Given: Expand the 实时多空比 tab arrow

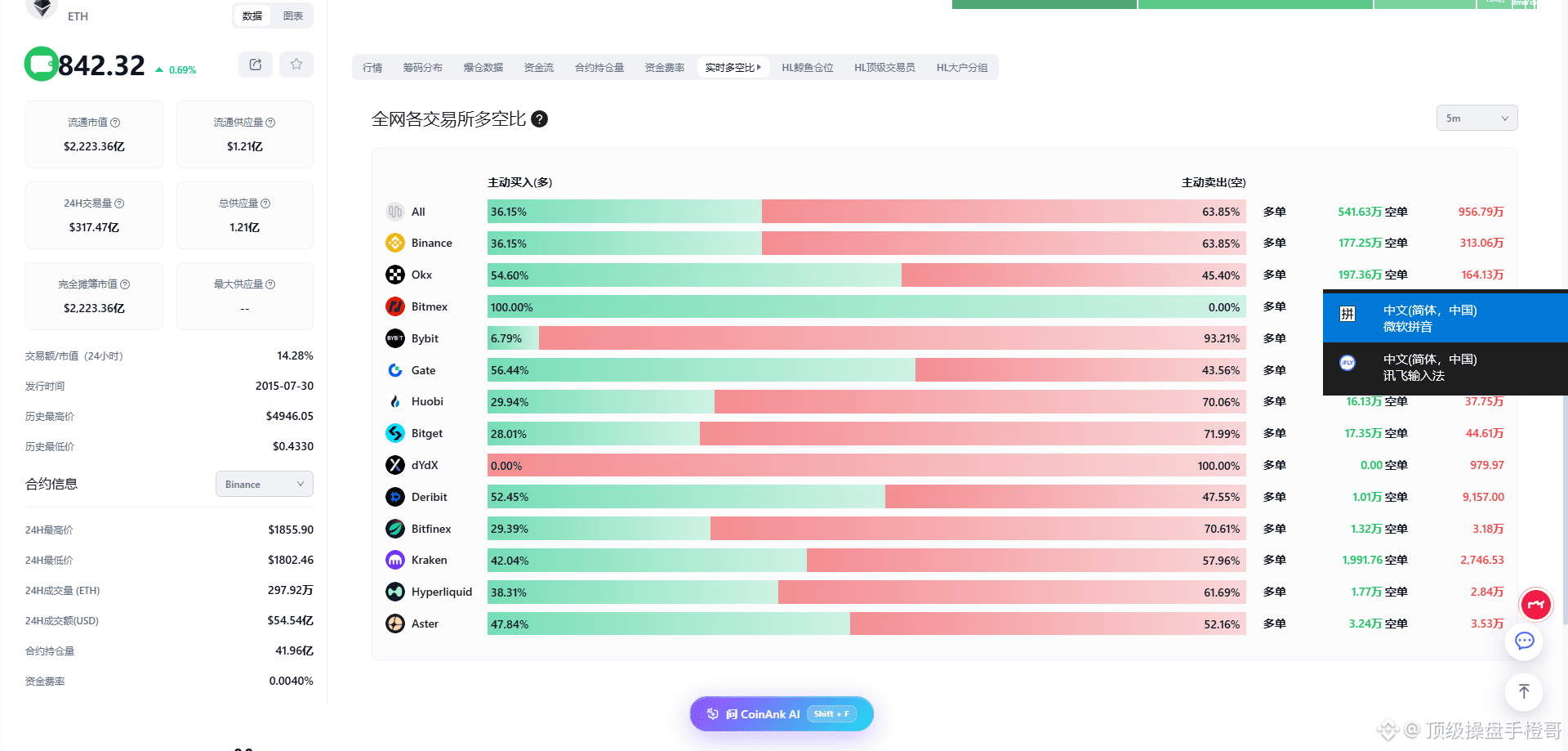Looking at the screenshot, I should (759, 68).
